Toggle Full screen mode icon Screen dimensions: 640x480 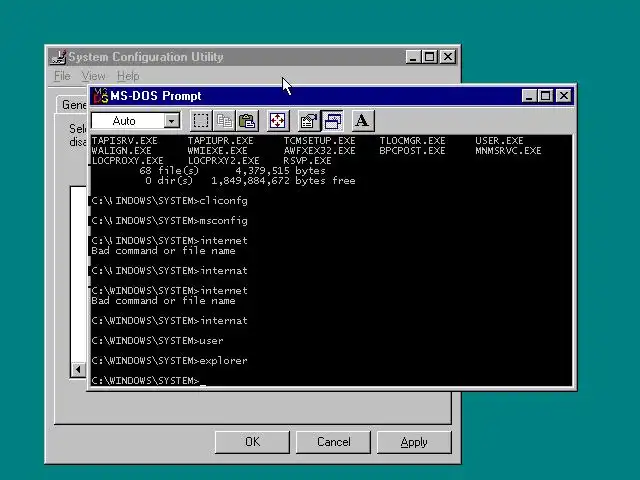278,121
